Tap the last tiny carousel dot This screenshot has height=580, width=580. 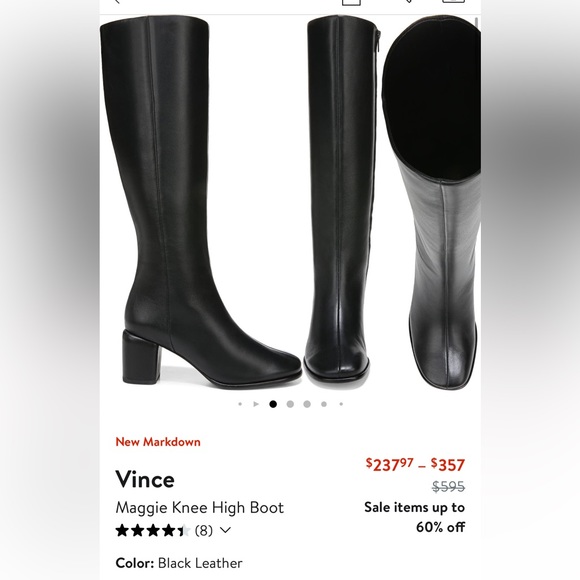click(341, 404)
